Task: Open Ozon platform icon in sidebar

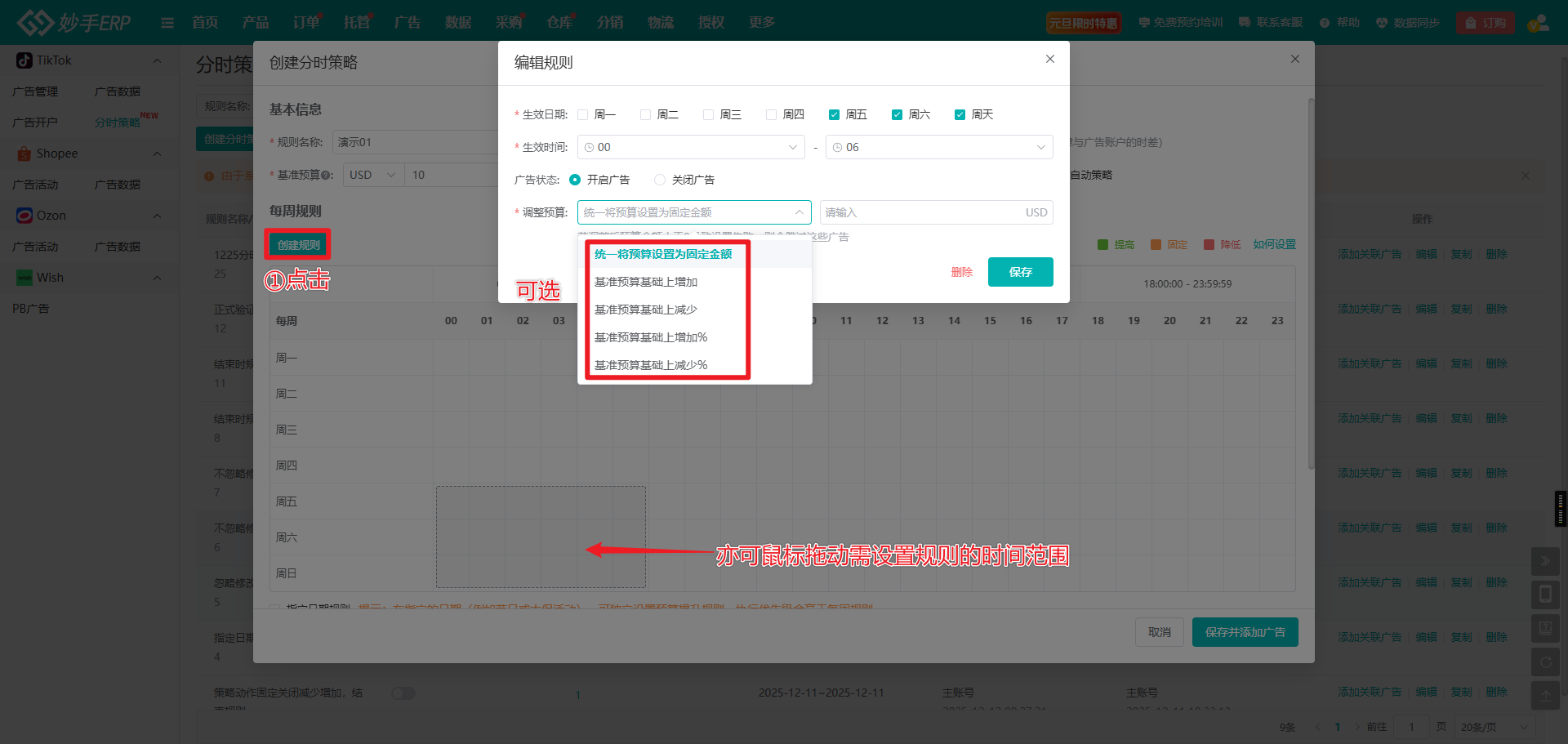Action: (24, 216)
